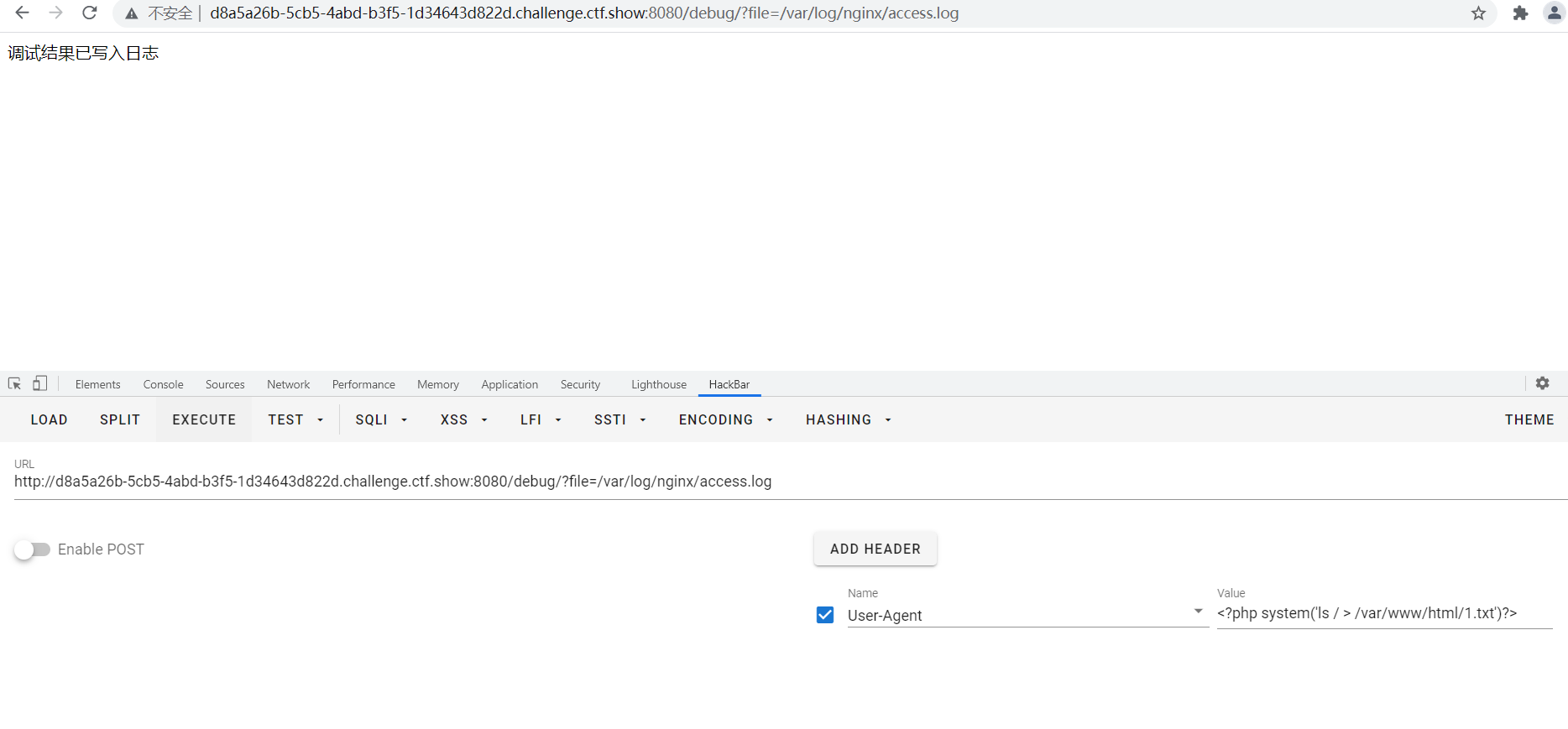The height and width of the screenshot is (729, 1568).
Task: Click the HackBar URL input field
Action: 790,482
